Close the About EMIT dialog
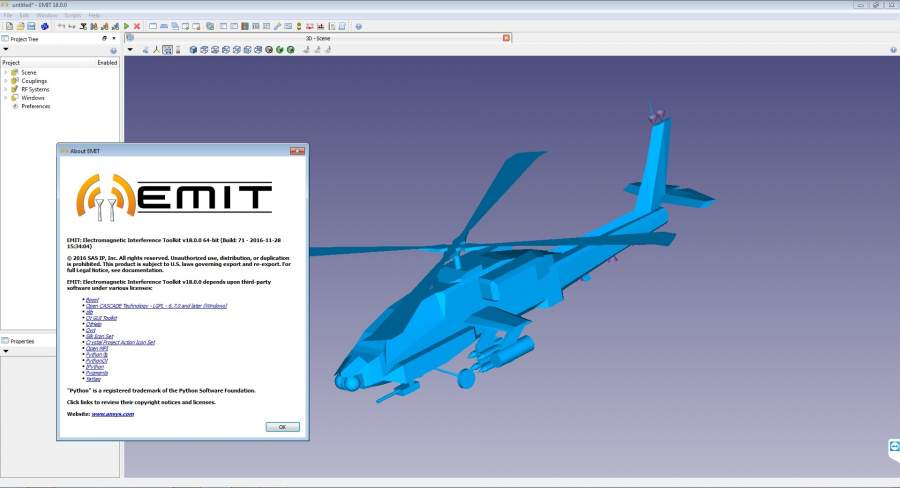The width and height of the screenshot is (900, 488). [x=297, y=151]
